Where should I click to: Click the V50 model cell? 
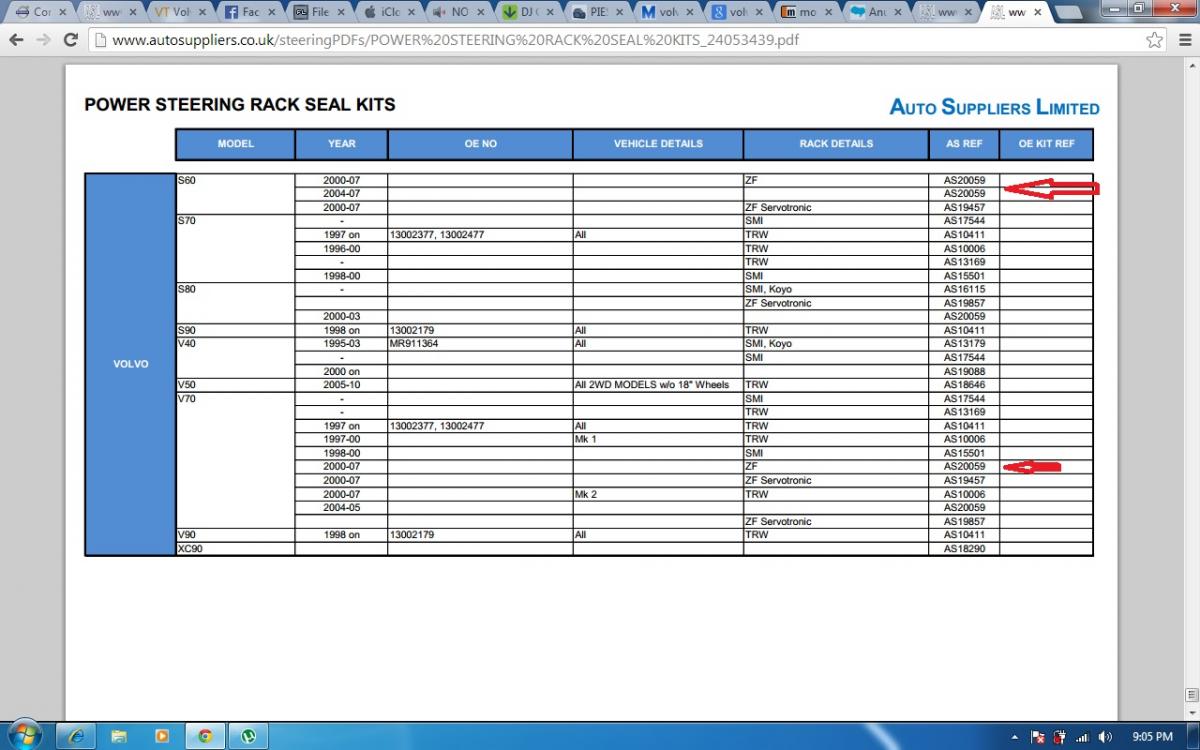coord(235,385)
